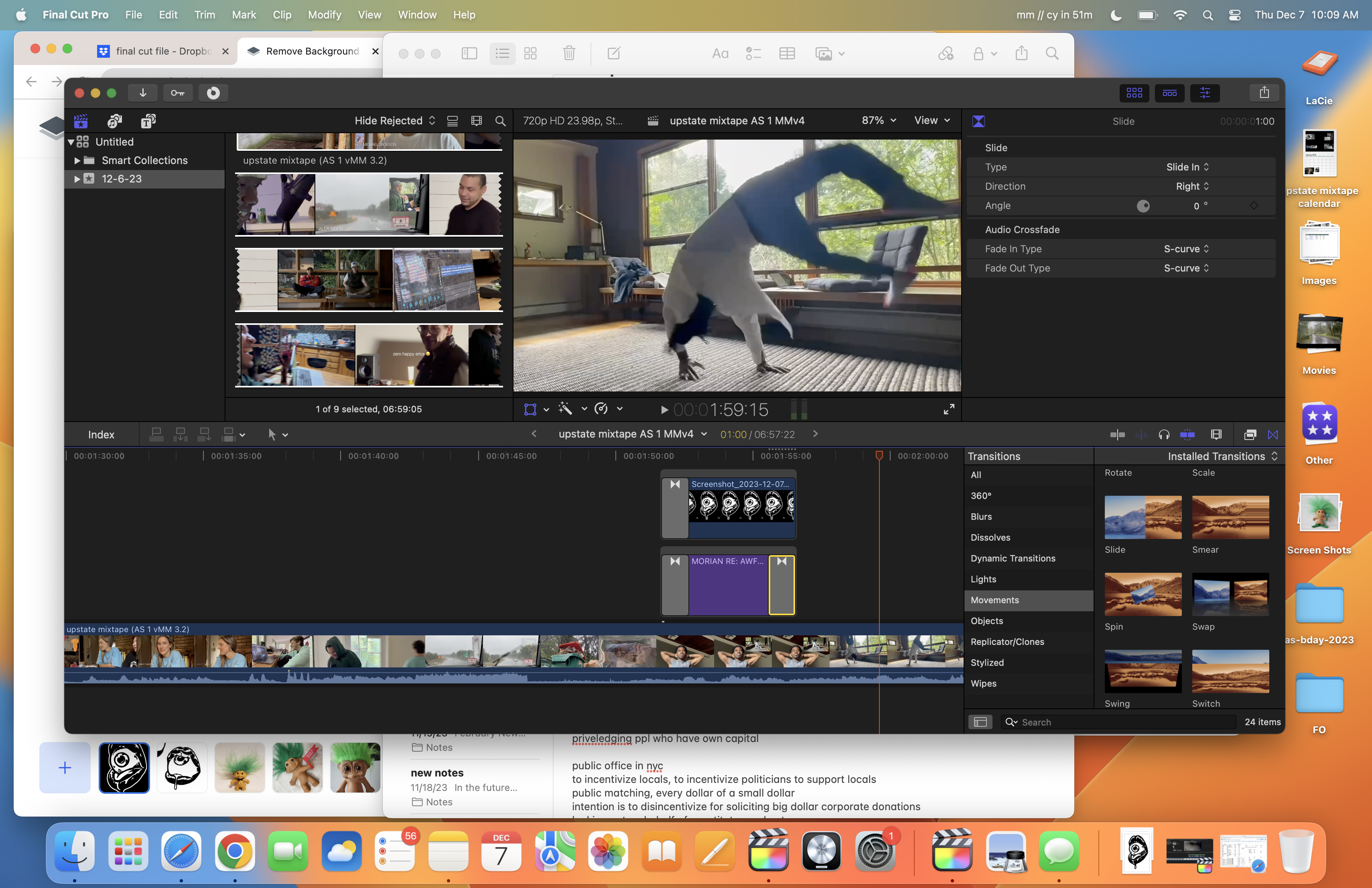
Task: Open the viewer View options menu
Action: 932,120
